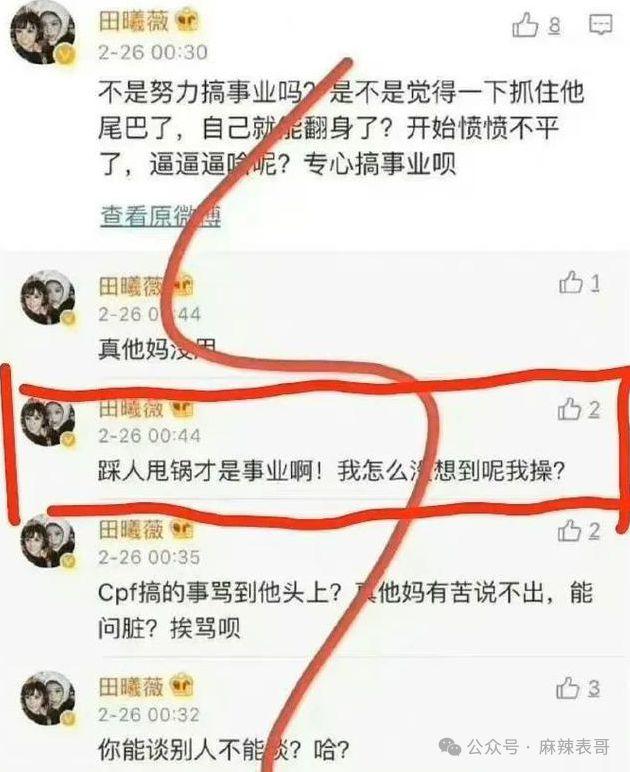Open username 田曦薇 on the 00:35 comment
630x772 pixels.
(x=131, y=530)
